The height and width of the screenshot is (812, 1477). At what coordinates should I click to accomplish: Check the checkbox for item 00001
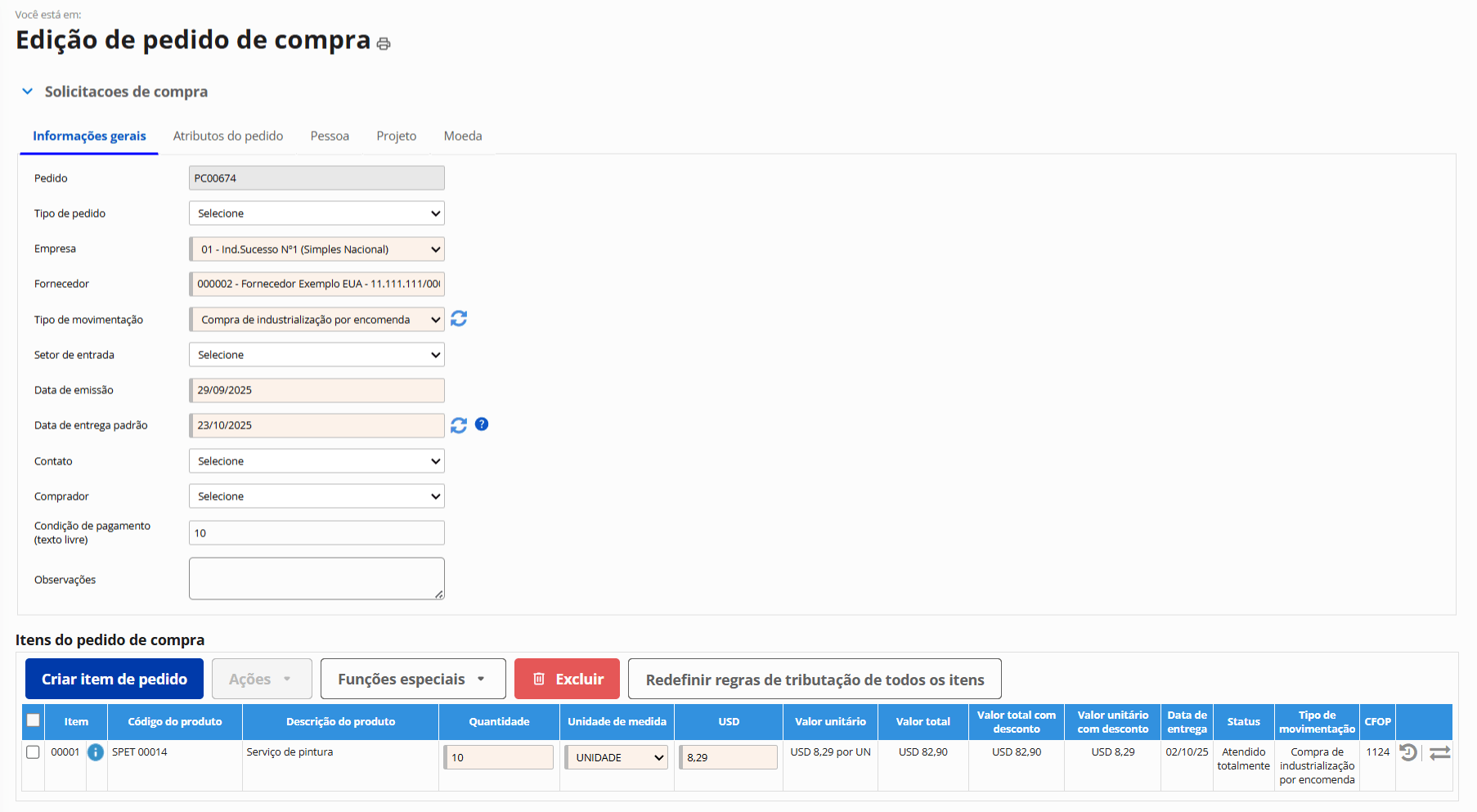[x=34, y=752]
